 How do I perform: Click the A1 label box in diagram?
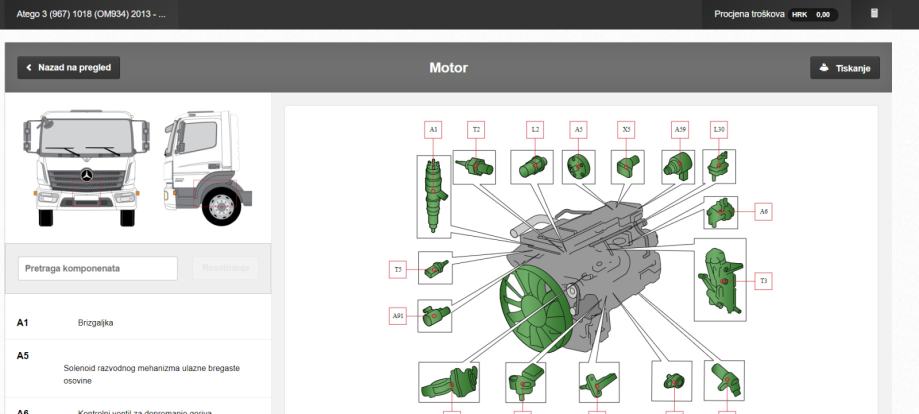pyautogui.click(x=433, y=130)
